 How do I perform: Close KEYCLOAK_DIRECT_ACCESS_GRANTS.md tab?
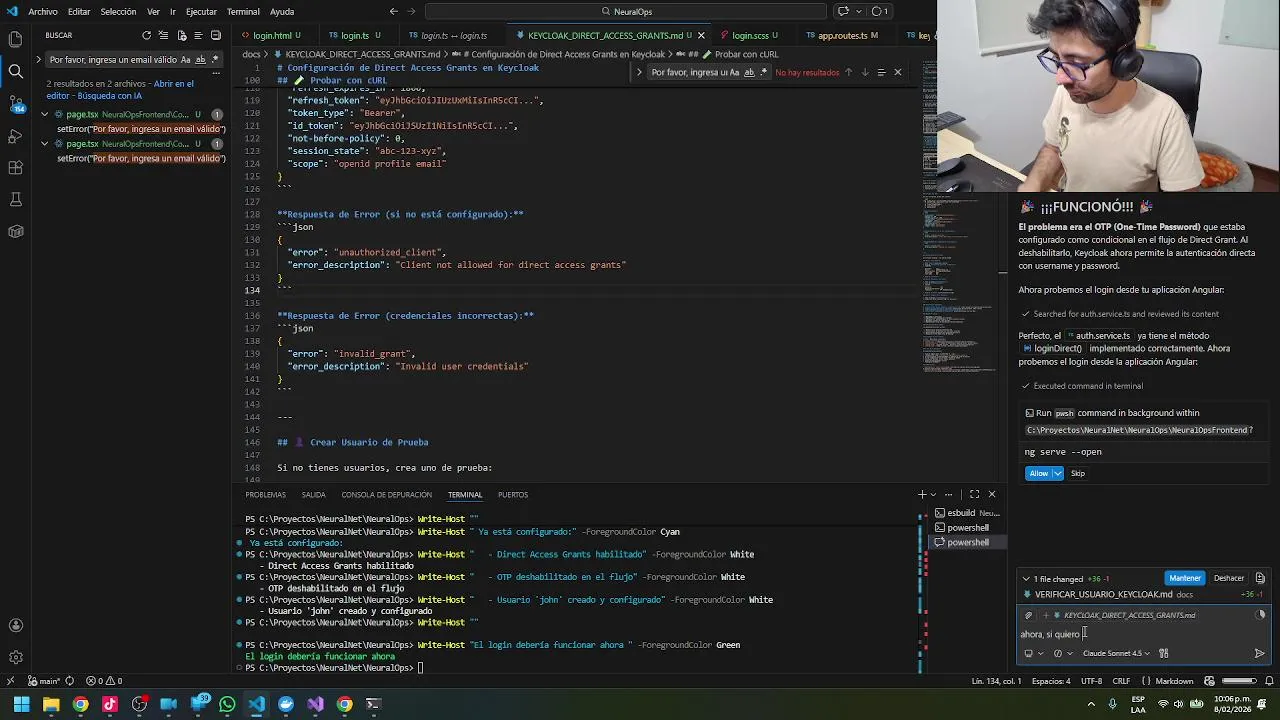click(x=701, y=36)
